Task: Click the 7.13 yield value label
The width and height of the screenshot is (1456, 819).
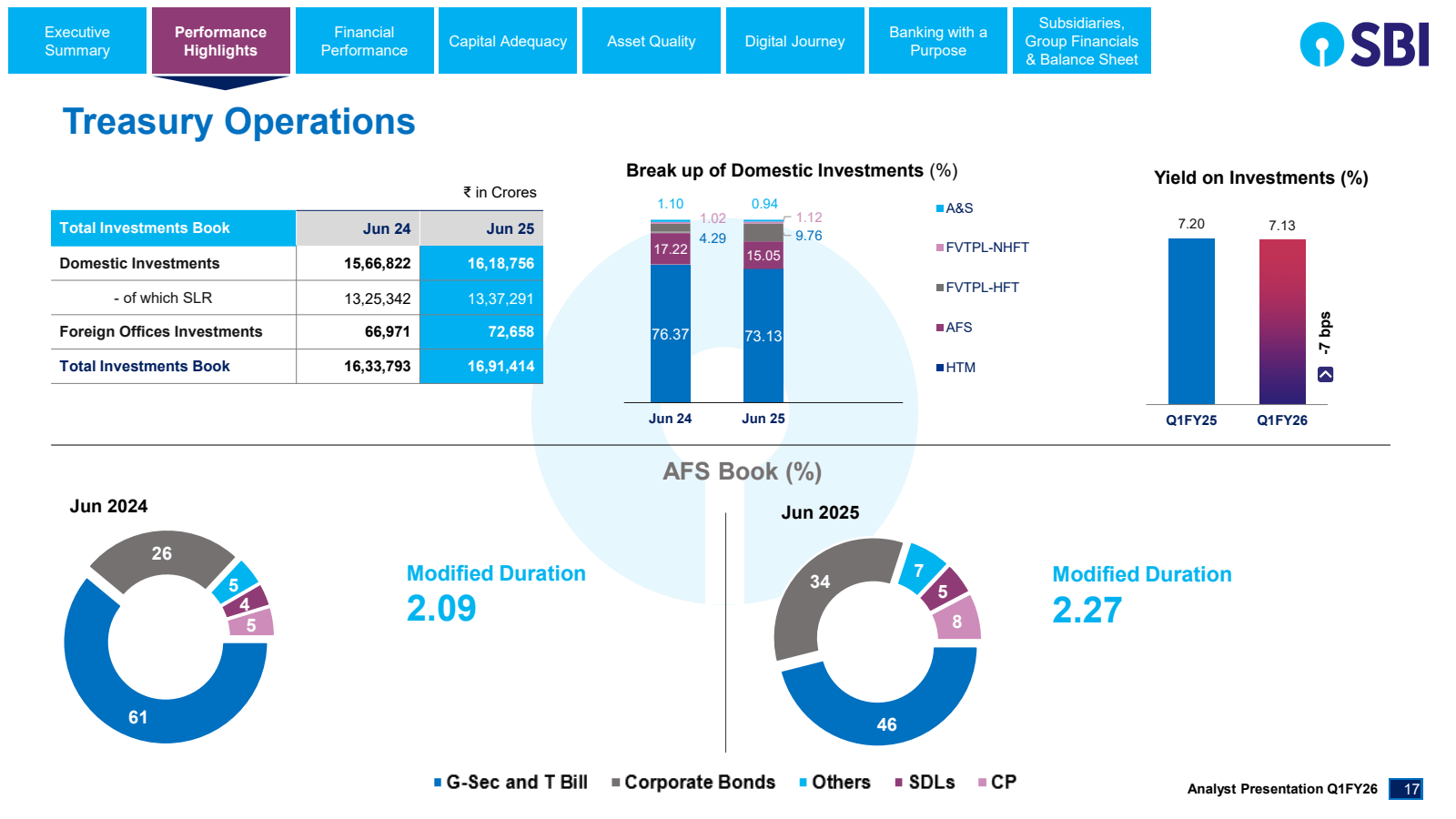Action: 1282,226
